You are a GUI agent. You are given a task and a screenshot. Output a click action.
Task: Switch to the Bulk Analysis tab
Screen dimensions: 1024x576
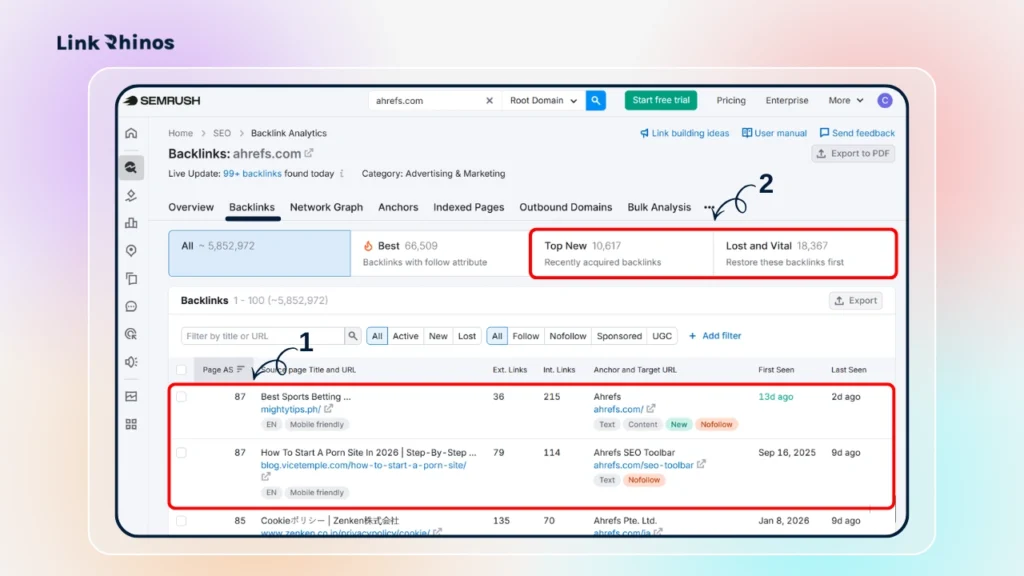[x=659, y=207]
